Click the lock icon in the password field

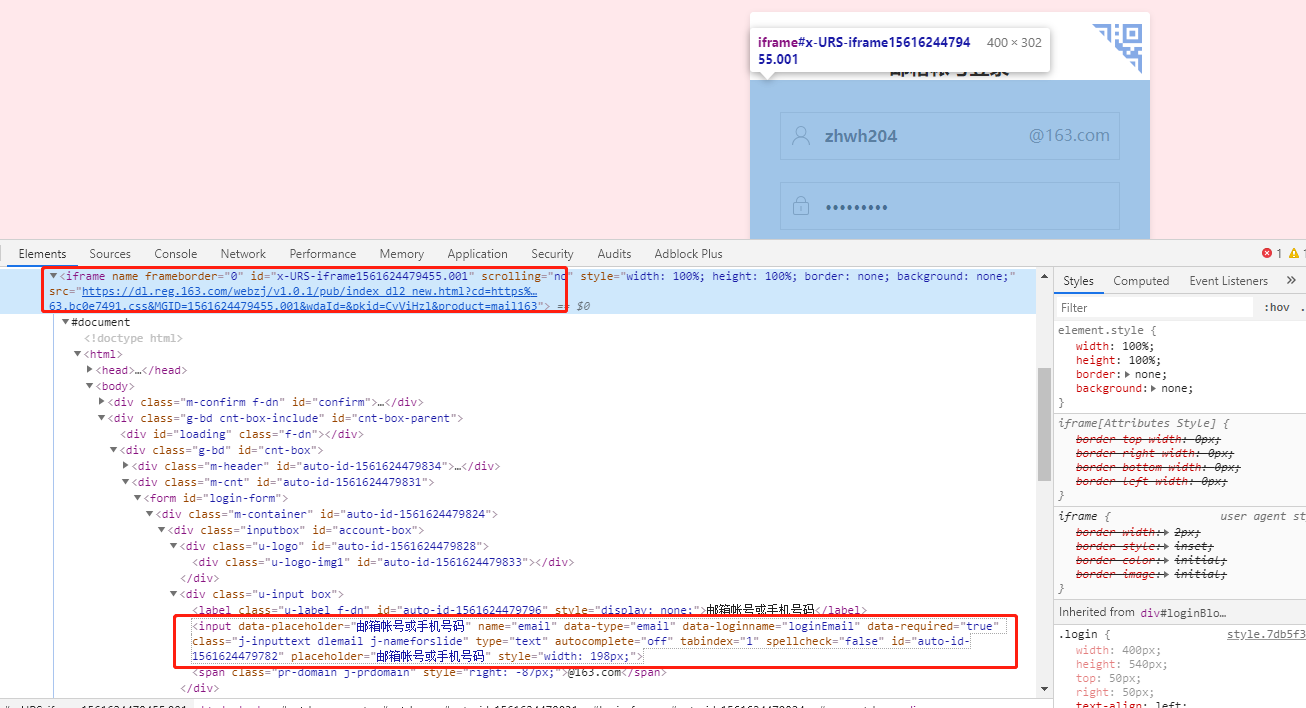800,206
